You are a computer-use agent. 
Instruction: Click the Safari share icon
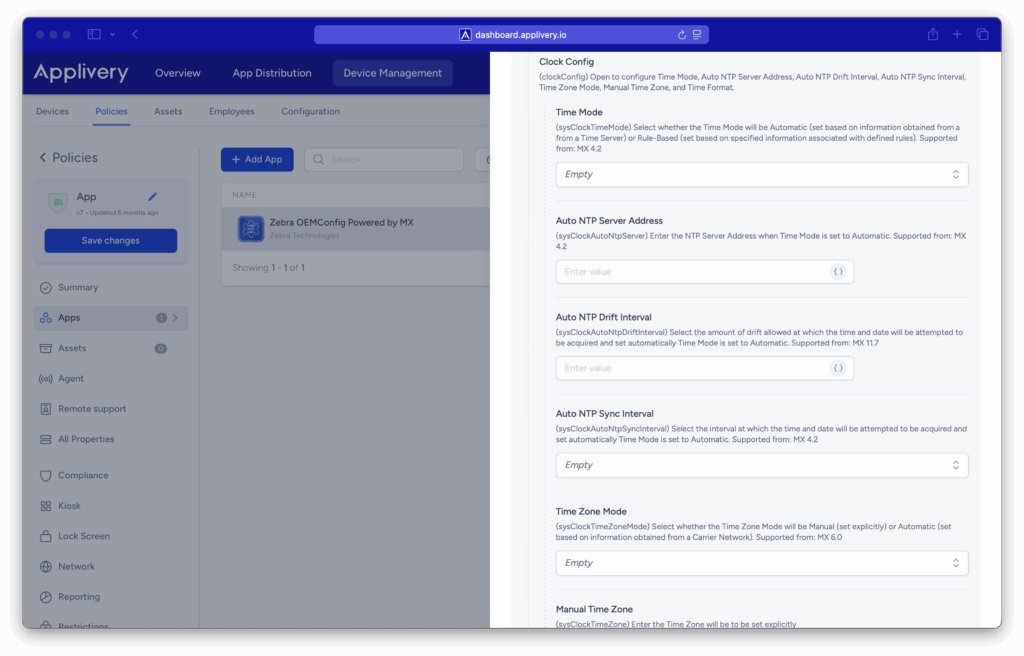click(x=932, y=34)
